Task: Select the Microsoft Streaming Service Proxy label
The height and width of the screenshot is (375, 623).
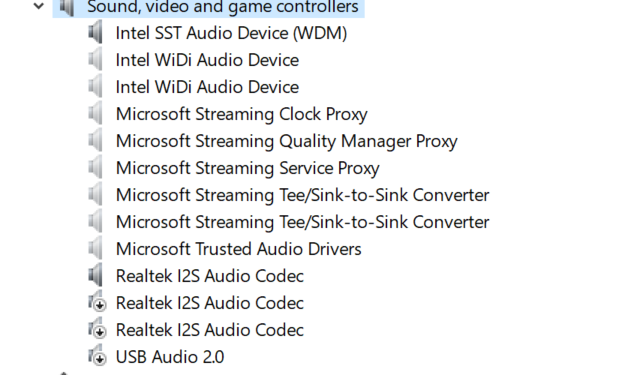Action: [248, 168]
